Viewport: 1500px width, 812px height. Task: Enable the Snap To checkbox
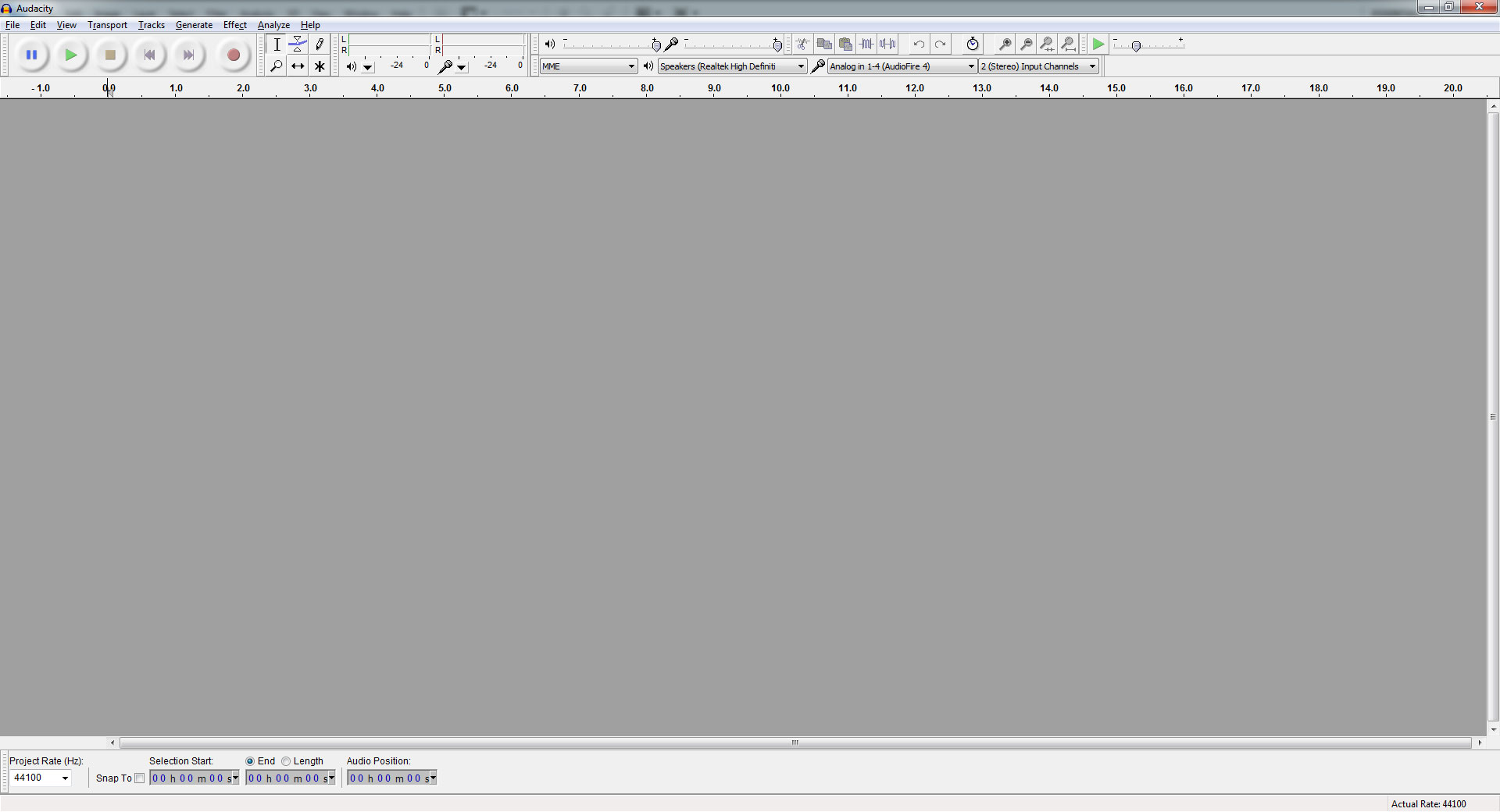point(140,778)
